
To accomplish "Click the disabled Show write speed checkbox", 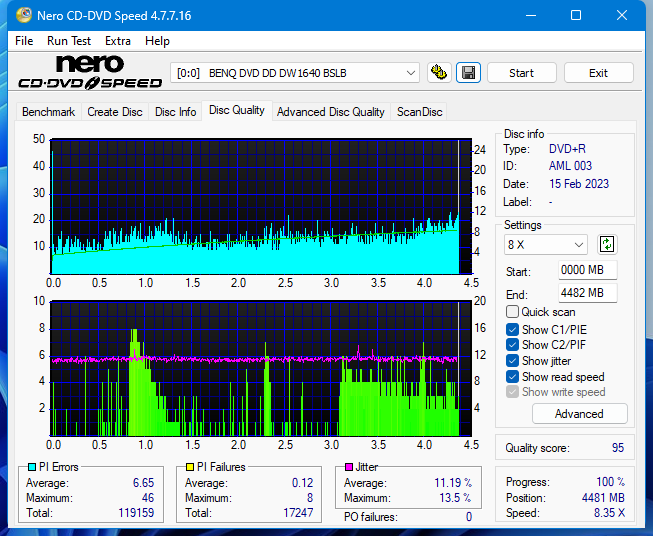I will 512,392.
